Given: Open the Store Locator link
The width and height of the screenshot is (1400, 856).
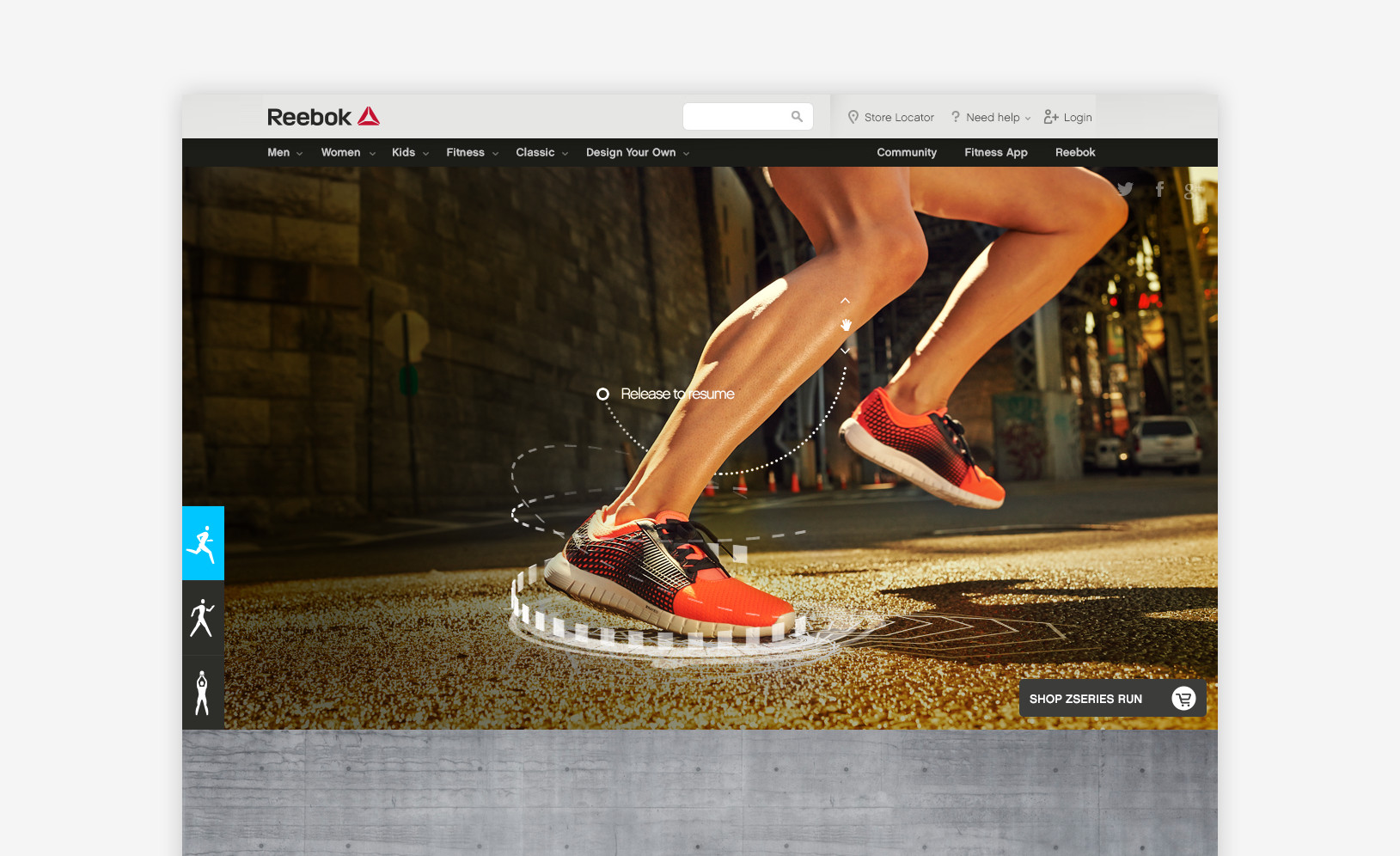Looking at the screenshot, I should point(891,118).
